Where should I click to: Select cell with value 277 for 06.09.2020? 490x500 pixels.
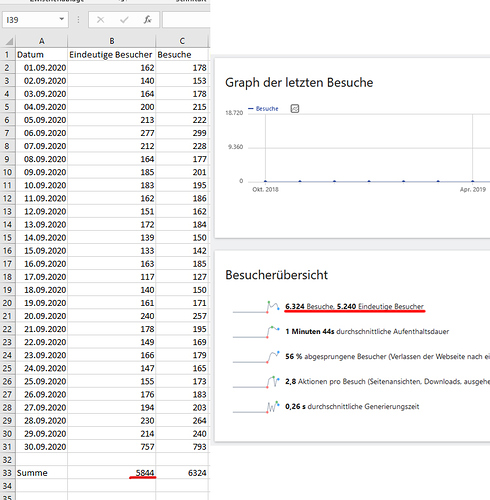point(112,133)
